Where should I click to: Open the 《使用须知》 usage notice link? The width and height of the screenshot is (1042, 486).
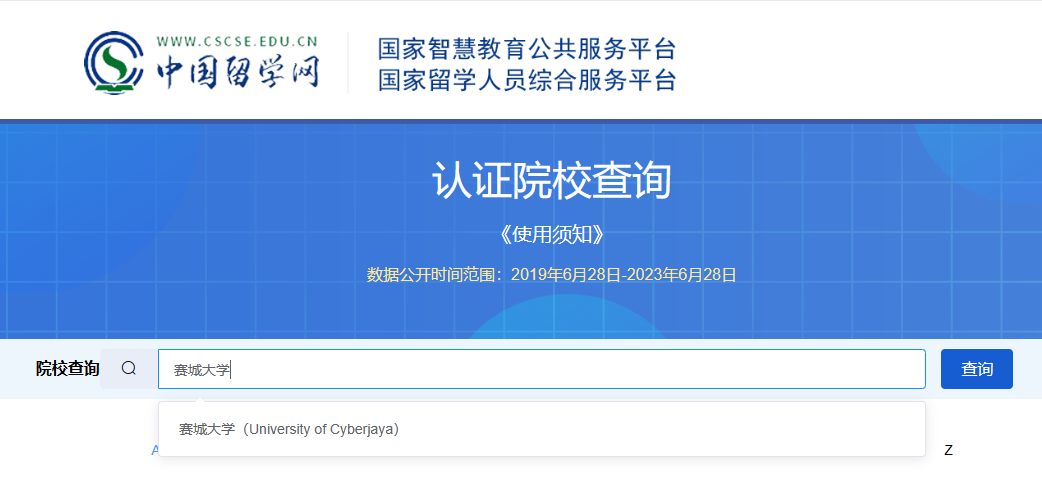(x=551, y=235)
